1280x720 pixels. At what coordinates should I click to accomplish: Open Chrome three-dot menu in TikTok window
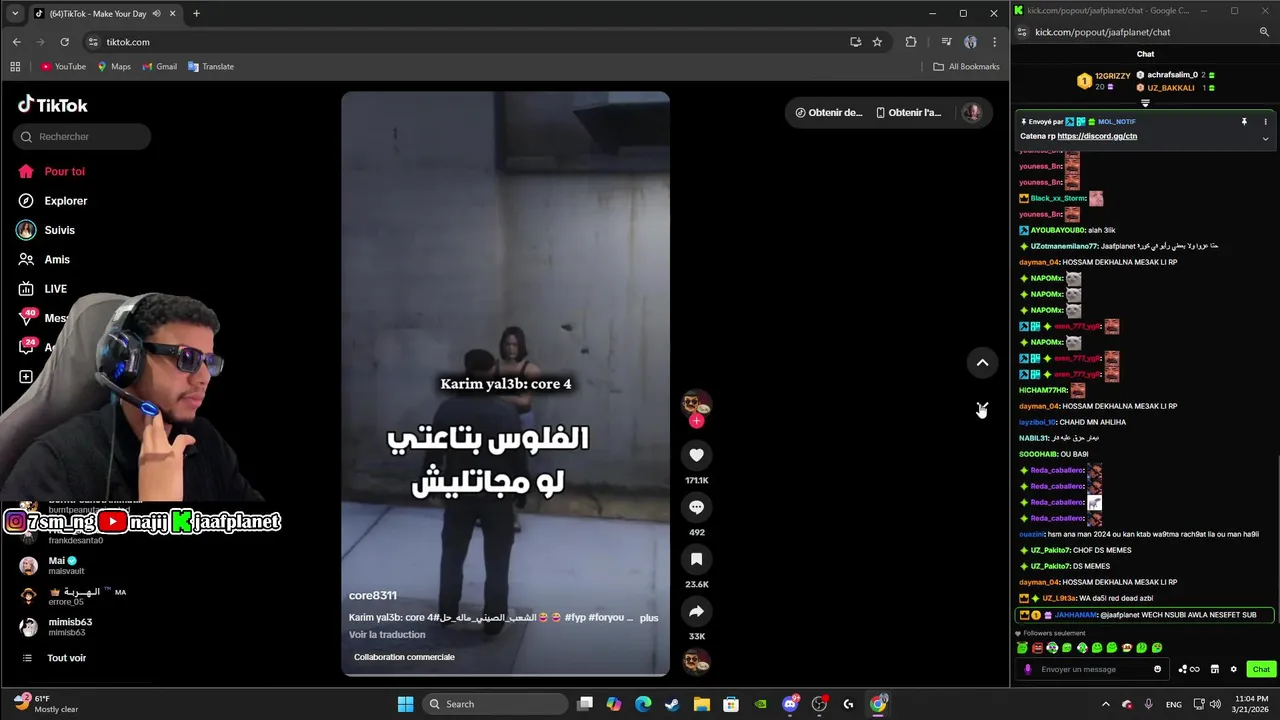pos(994,42)
